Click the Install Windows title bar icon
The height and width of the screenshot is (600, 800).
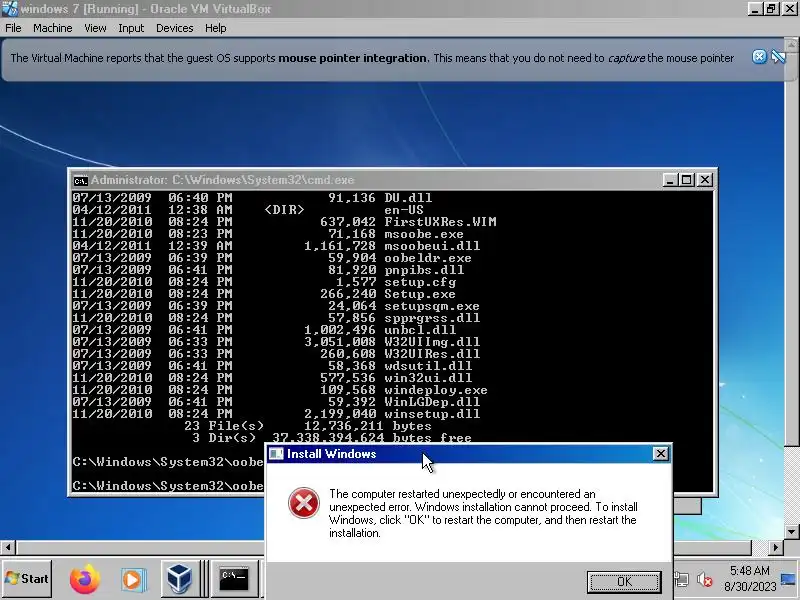(276, 454)
